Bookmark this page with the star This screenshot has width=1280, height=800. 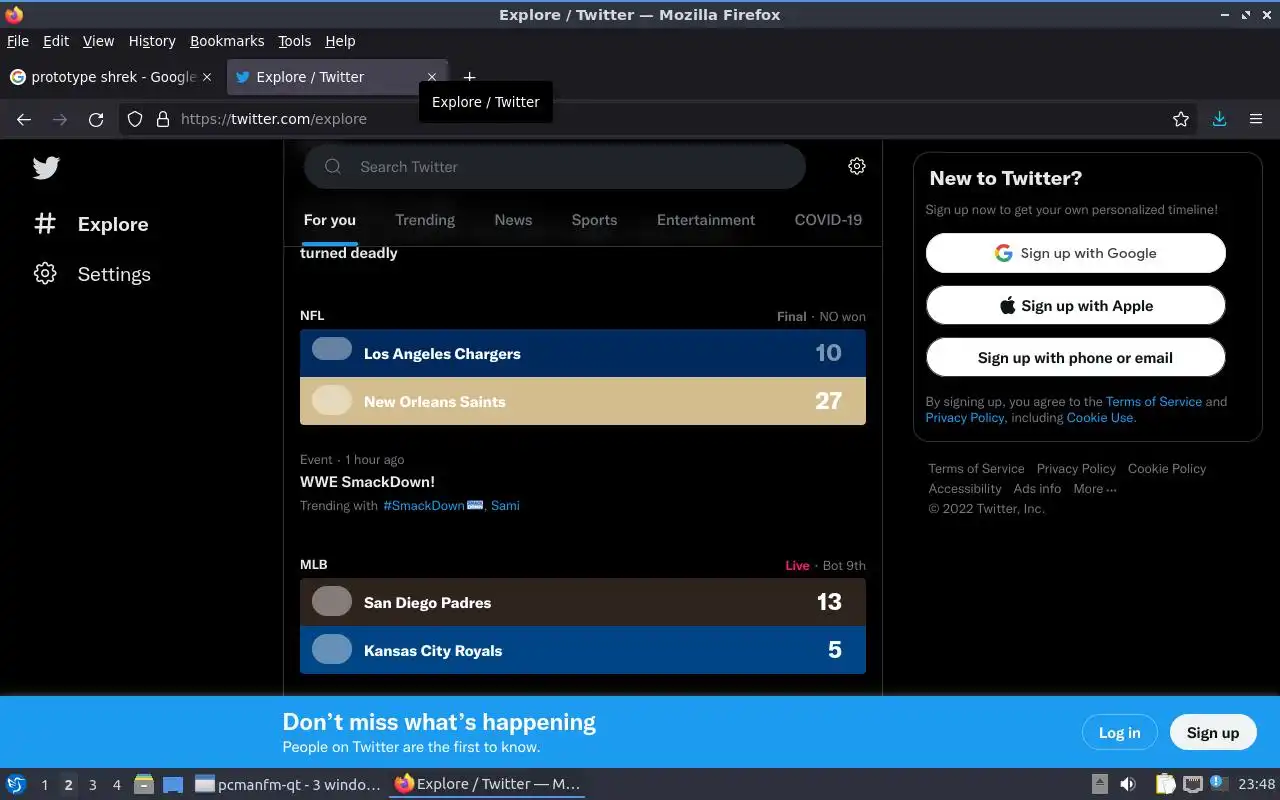1181,119
